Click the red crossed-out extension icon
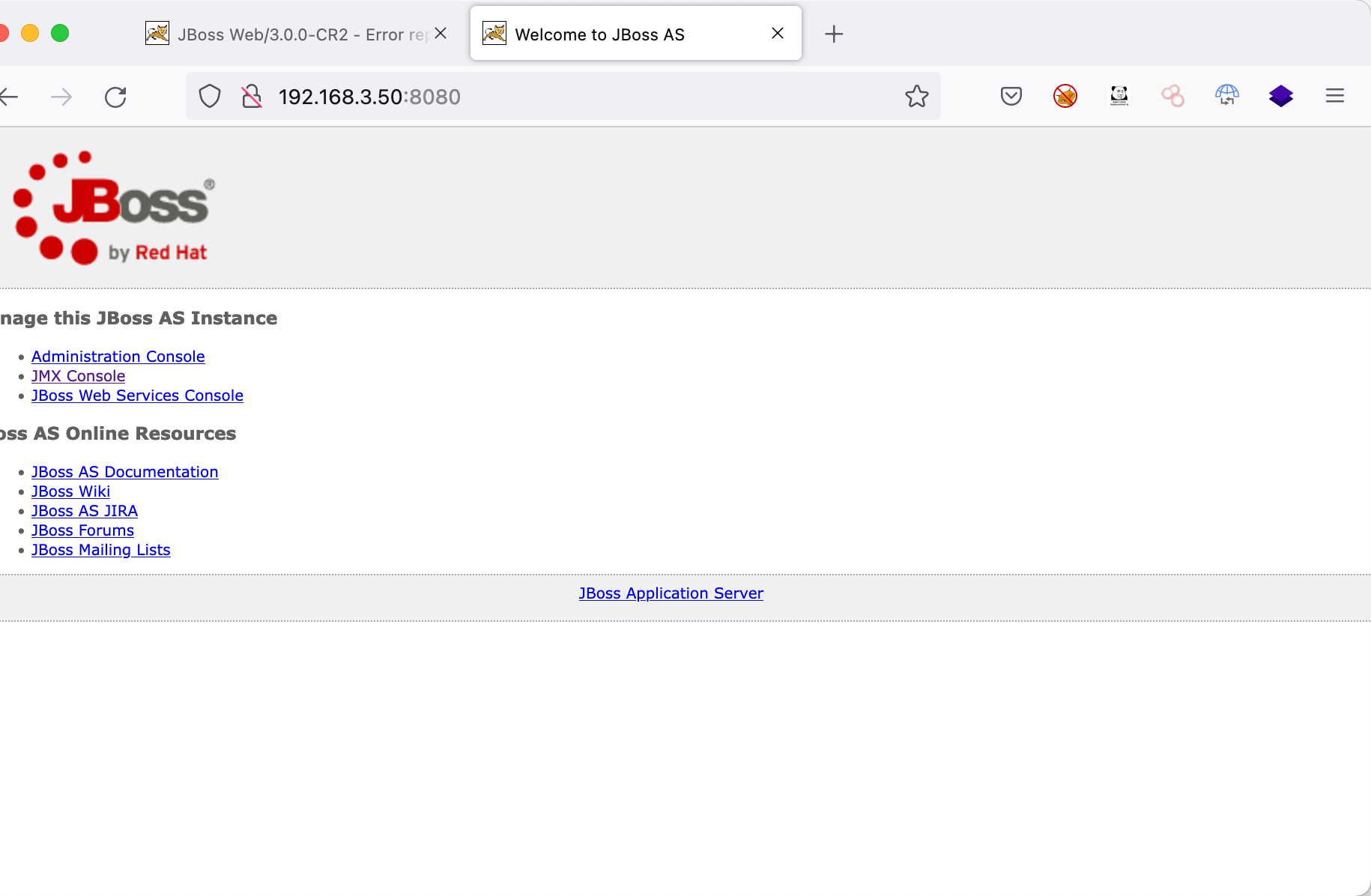This screenshot has height=896, width=1371. coord(1065,96)
